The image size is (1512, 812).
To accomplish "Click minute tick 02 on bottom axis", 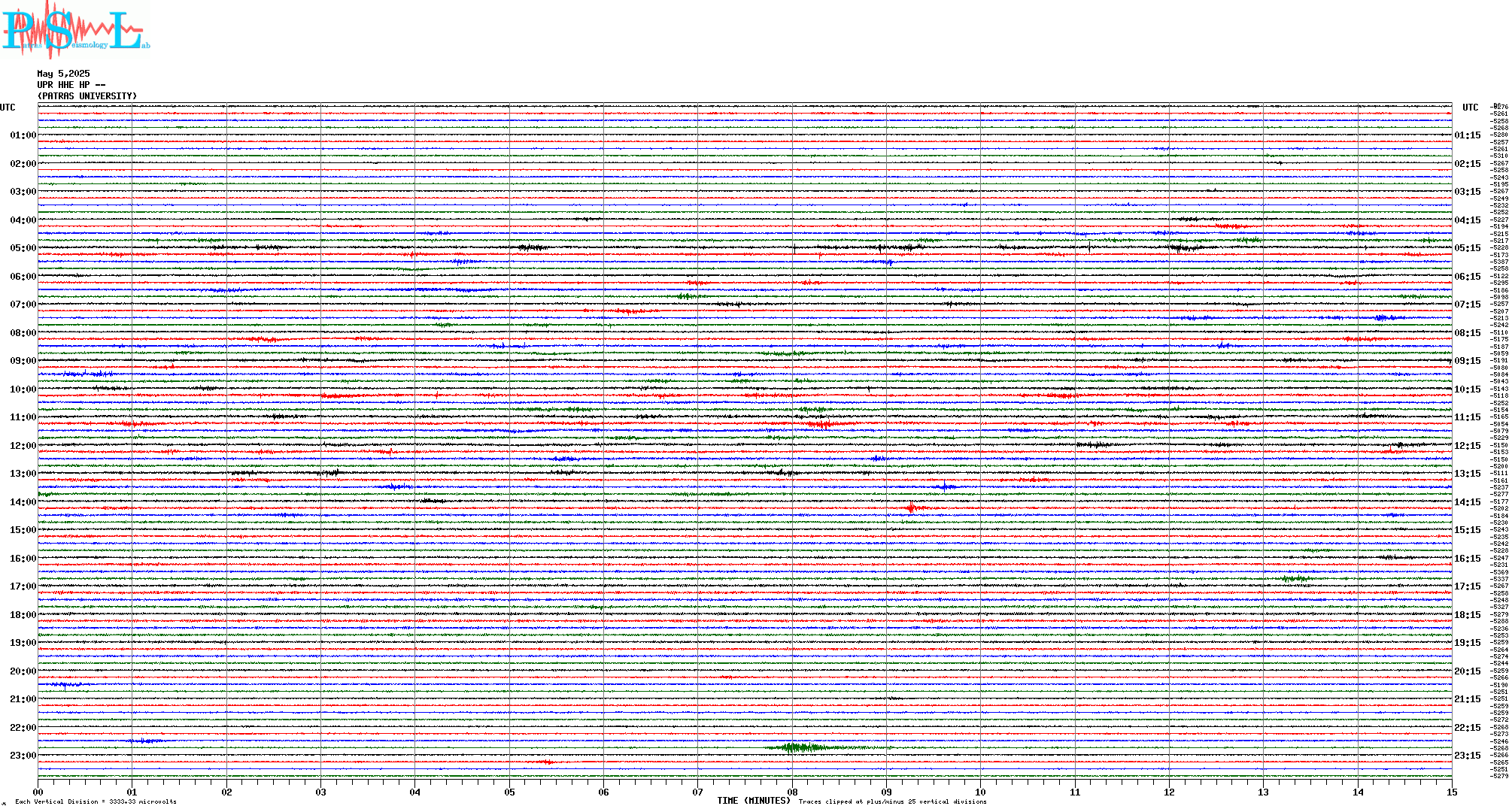I will tap(226, 792).
